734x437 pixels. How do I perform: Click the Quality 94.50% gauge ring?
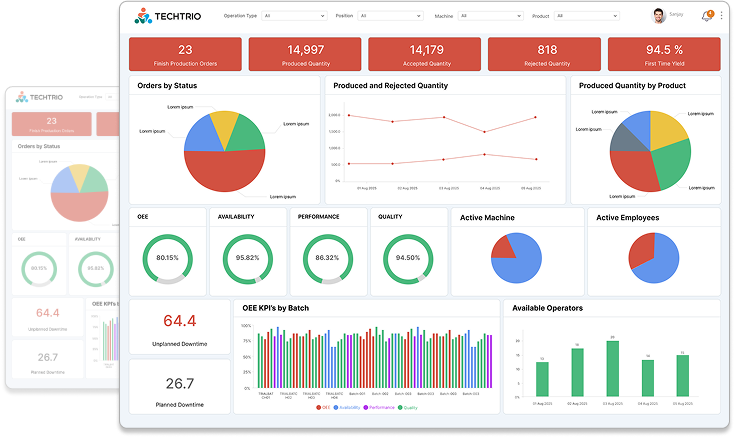pos(407,257)
